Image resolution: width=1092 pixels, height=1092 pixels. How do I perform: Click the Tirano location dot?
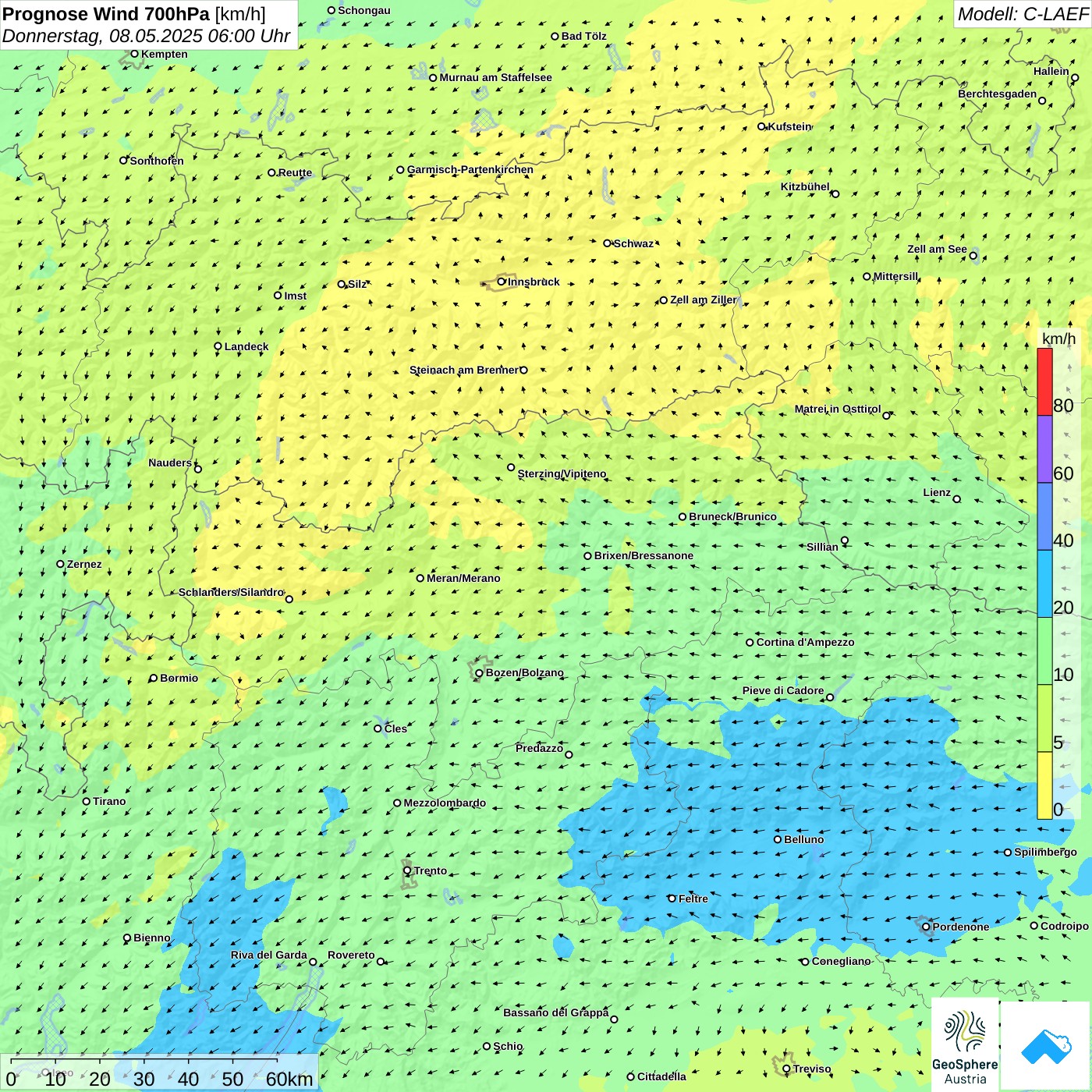tap(87, 801)
